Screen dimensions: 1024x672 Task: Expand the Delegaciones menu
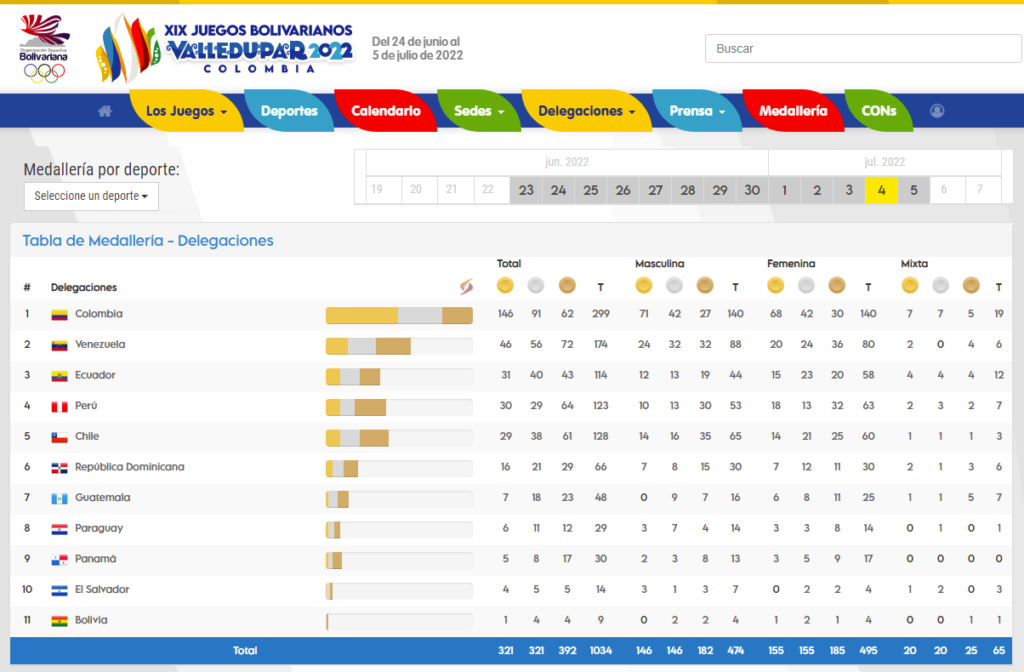point(586,111)
